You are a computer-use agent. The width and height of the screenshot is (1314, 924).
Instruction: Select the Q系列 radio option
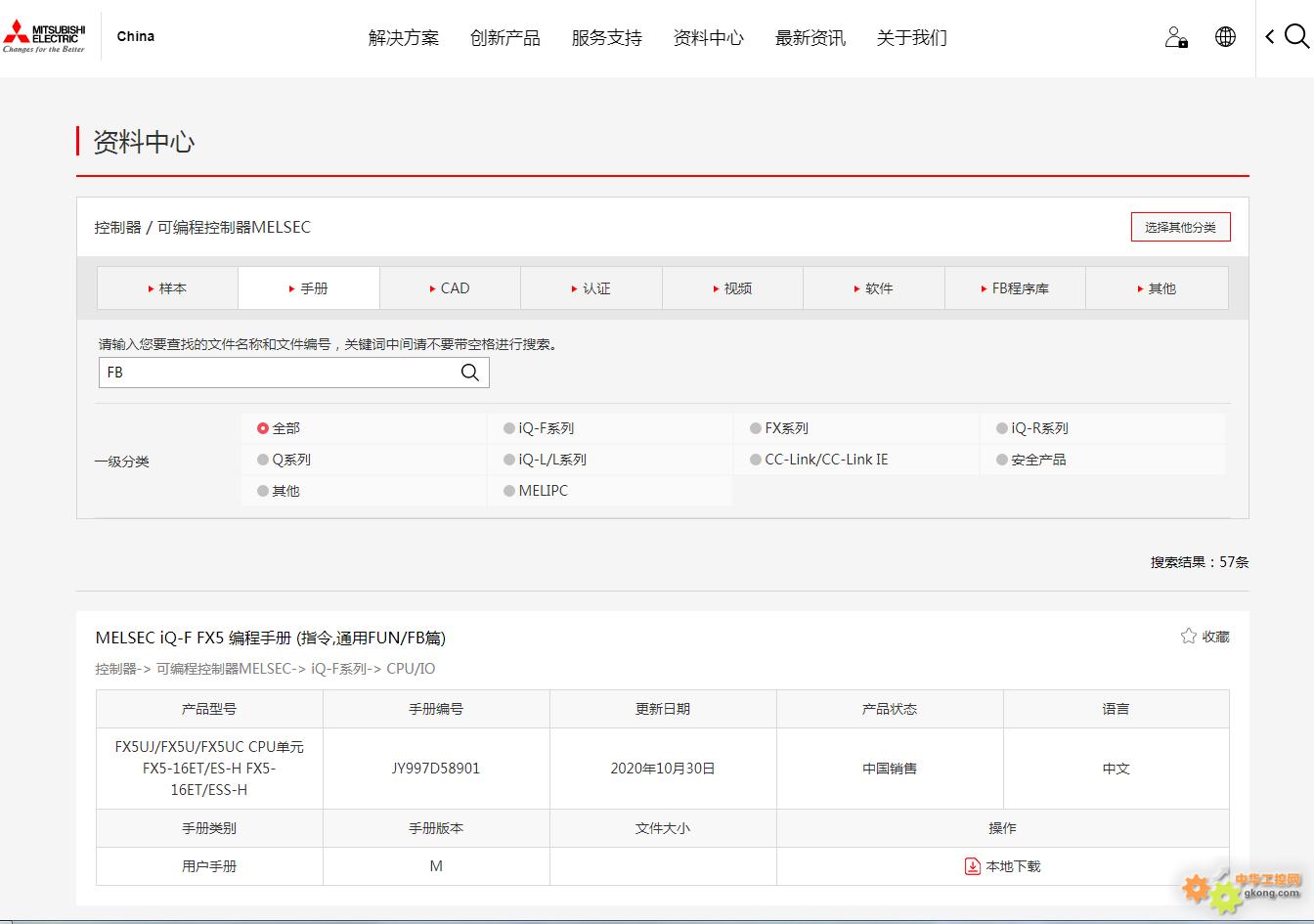point(263,460)
